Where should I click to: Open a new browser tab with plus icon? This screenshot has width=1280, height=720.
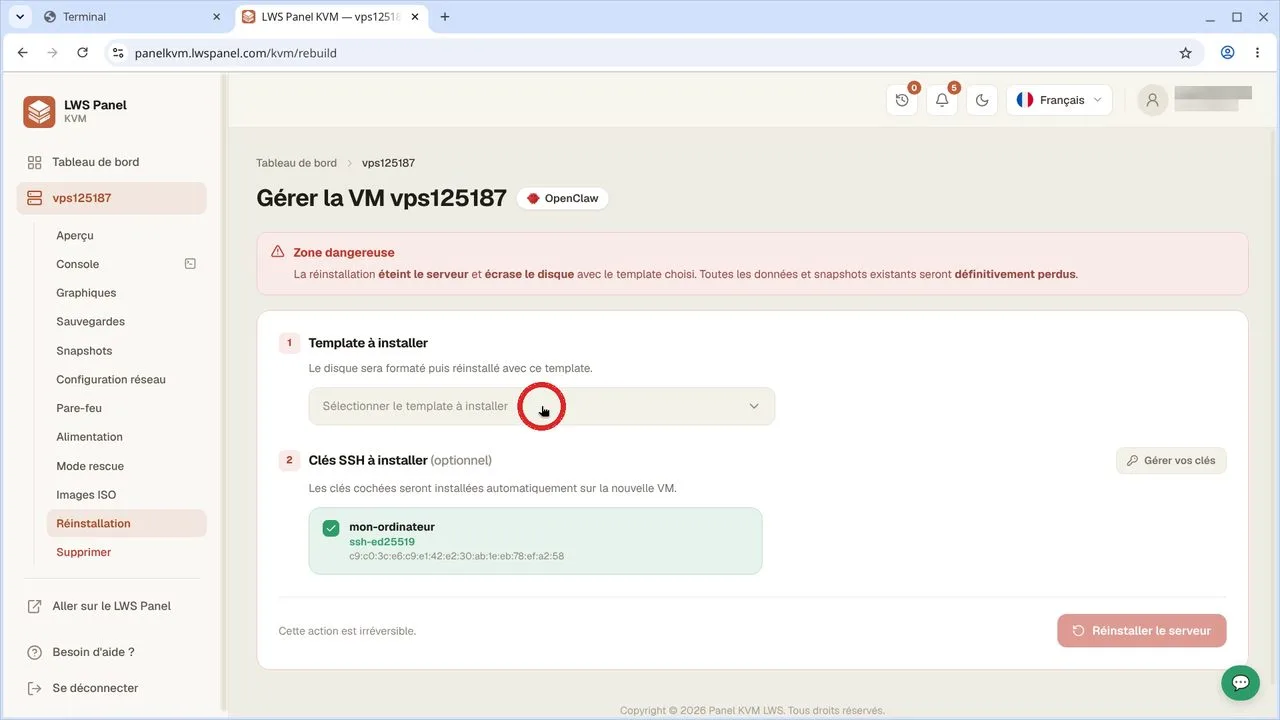tap(445, 17)
